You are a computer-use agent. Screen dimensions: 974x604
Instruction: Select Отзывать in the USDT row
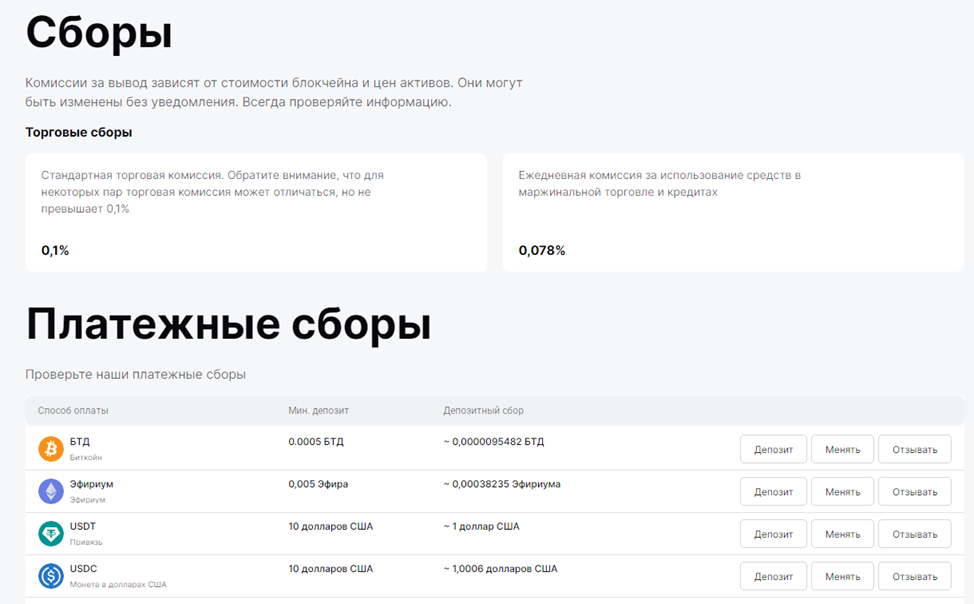tap(914, 534)
